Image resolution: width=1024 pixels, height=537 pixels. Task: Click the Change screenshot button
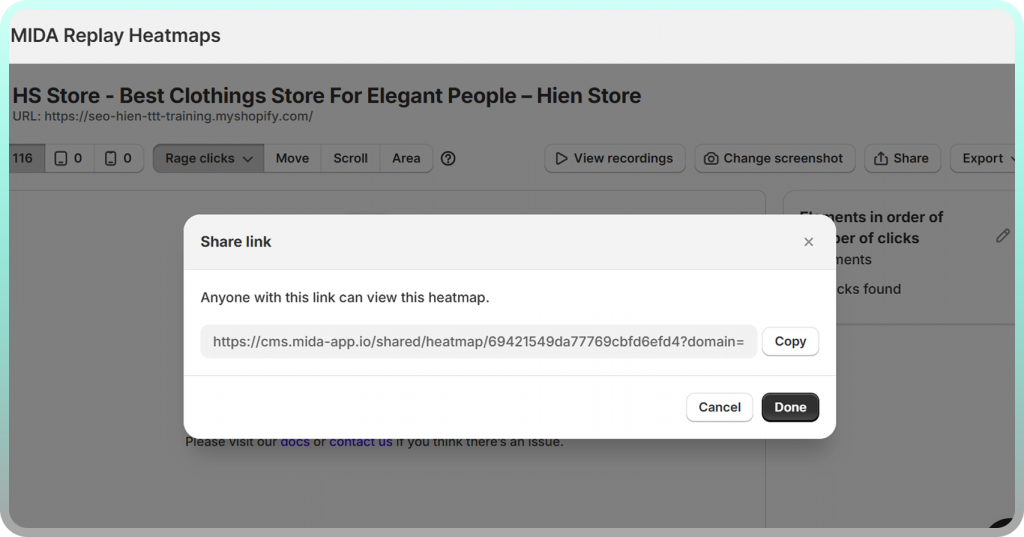pyautogui.click(x=774, y=158)
